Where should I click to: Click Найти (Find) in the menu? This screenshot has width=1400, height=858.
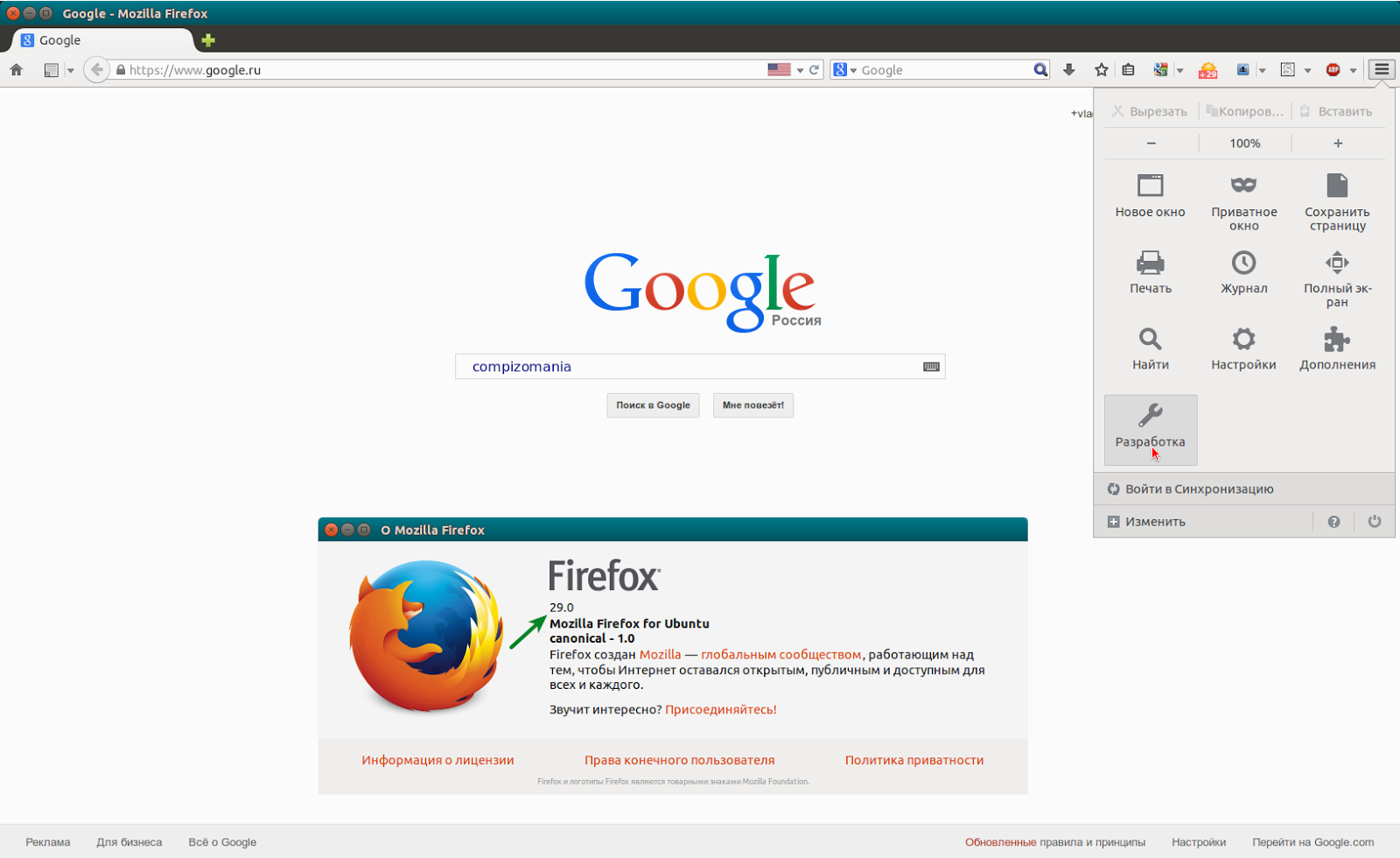(x=1151, y=348)
